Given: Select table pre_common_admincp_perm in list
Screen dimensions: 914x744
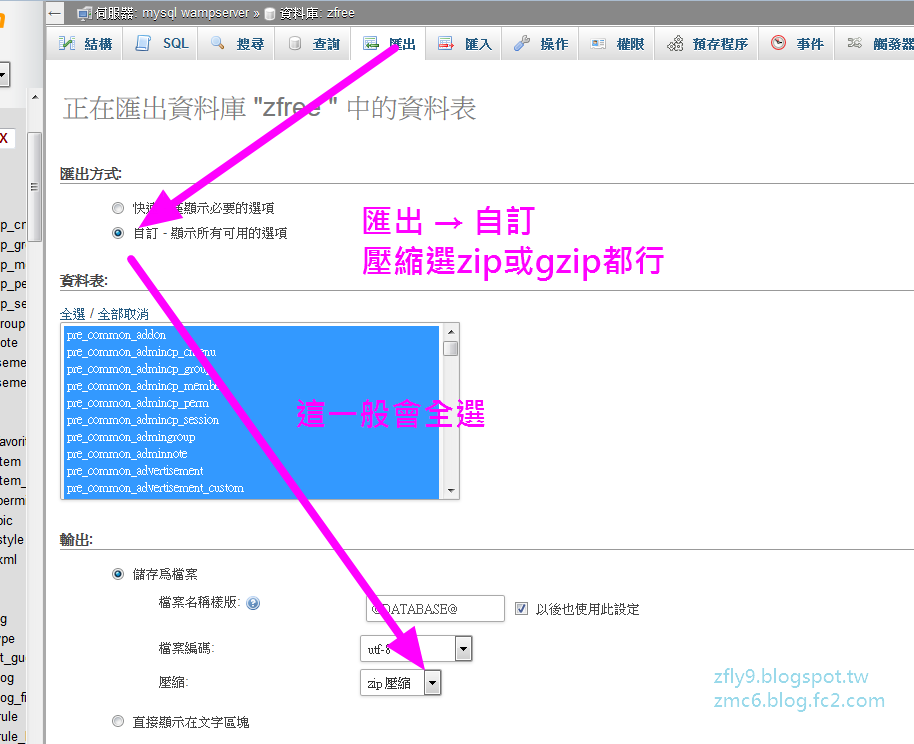Looking at the screenshot, I should [x=251, y=403].
